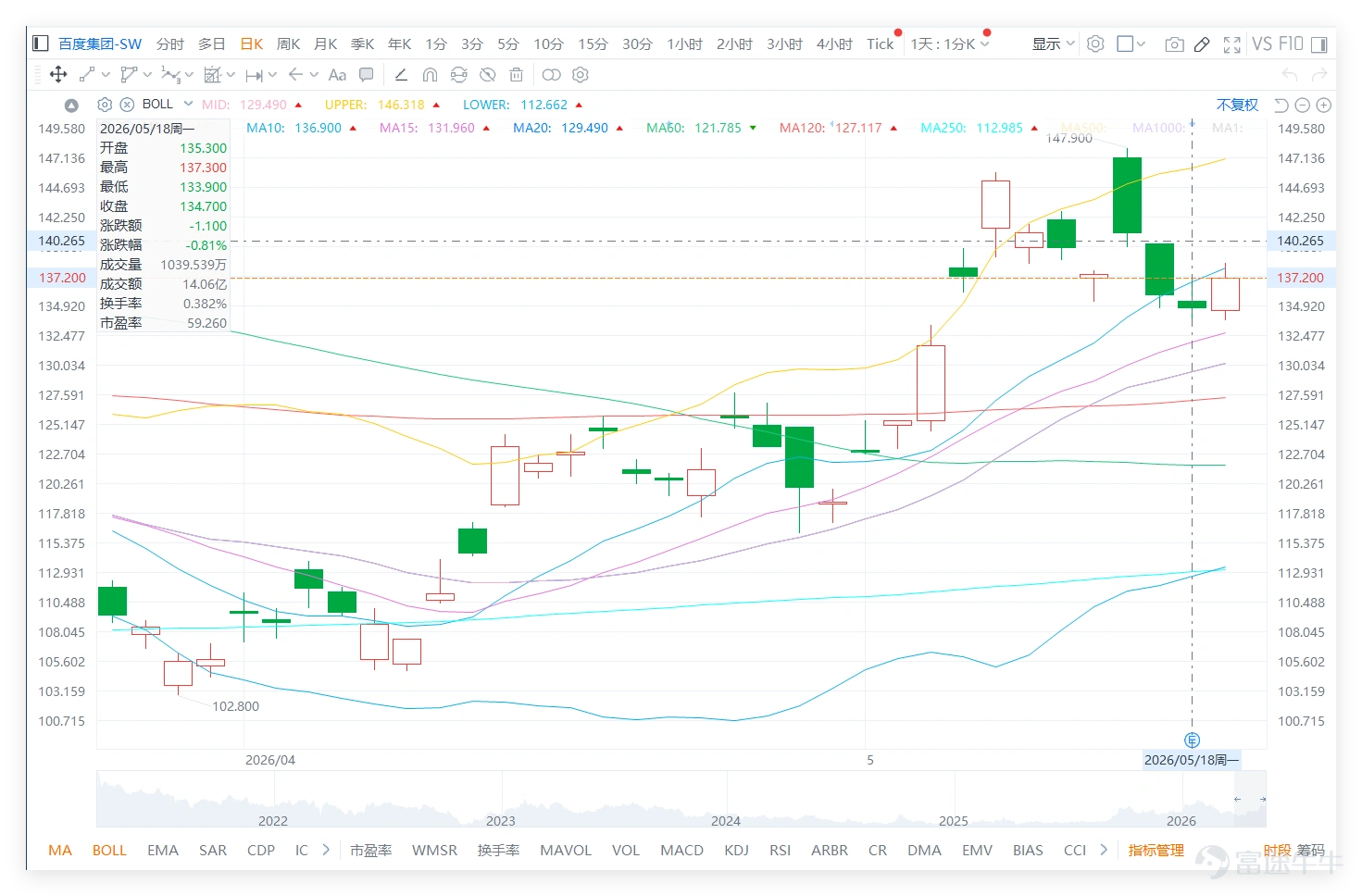Select the Aa text annotation tool
The width and height of the screenshot is (1362, 896).
pyautogui.click(x=337, y=75)
